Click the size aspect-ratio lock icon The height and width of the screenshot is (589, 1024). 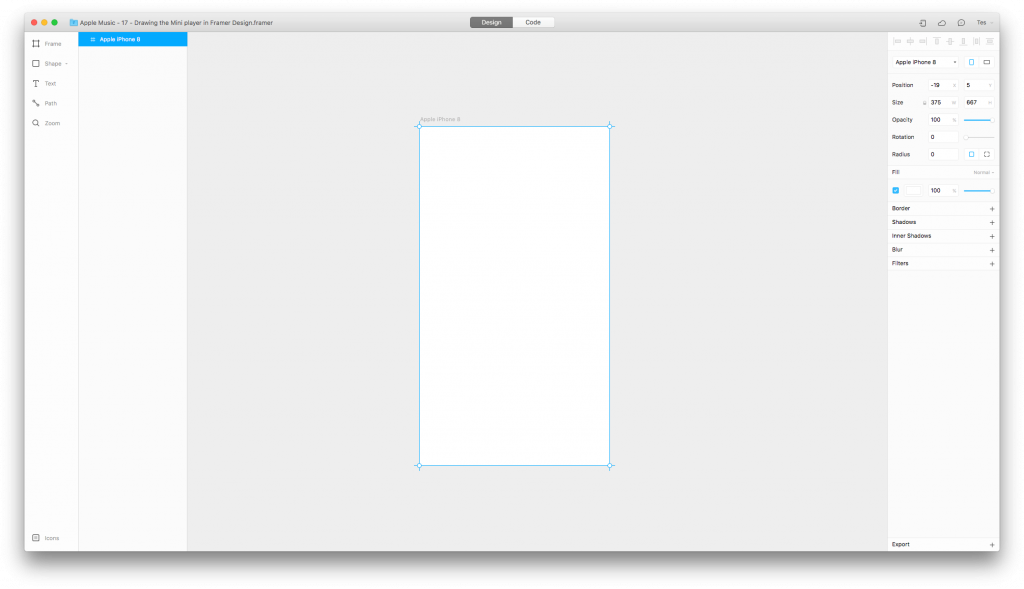924,103
